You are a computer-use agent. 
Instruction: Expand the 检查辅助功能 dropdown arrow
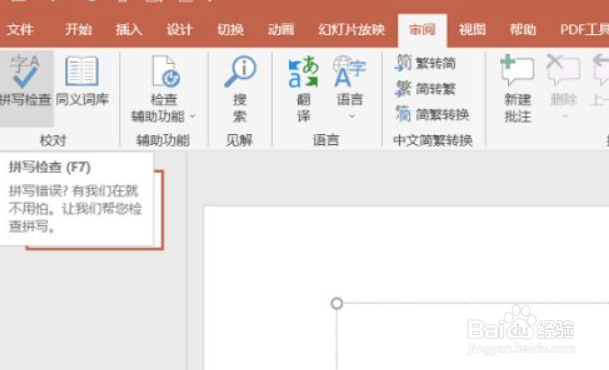click(x=193, y=116)
